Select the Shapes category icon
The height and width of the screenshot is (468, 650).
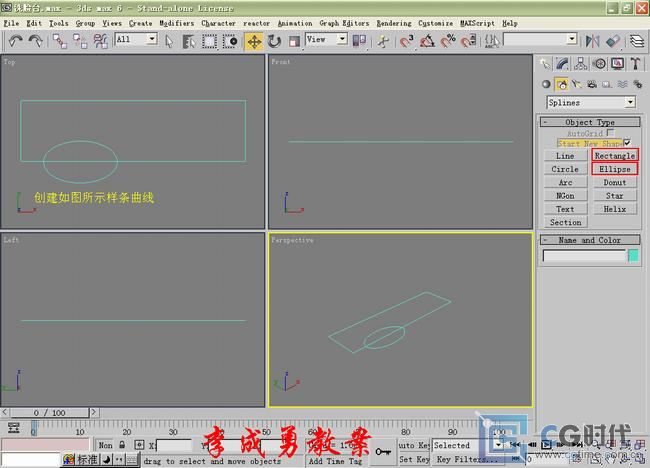point(562,85)
